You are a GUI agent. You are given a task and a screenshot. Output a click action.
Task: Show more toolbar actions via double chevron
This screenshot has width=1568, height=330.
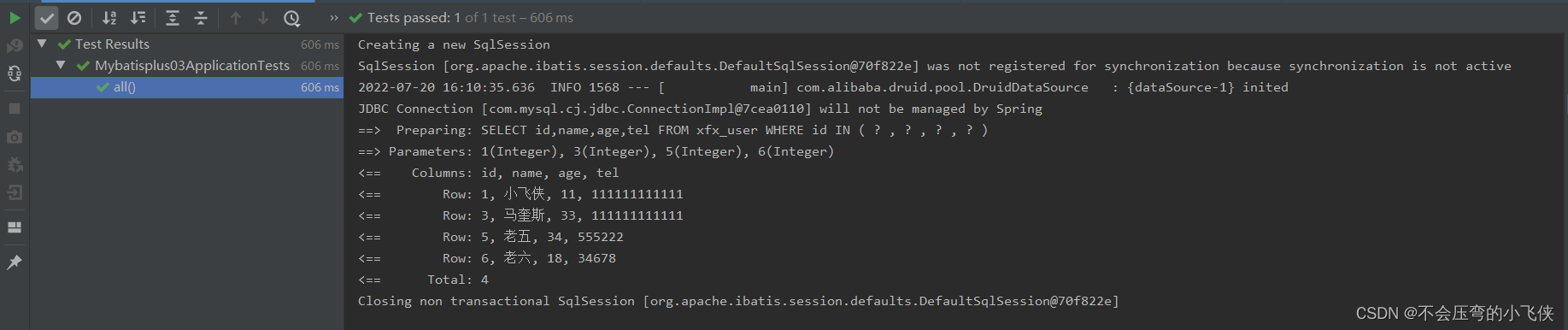333,18
